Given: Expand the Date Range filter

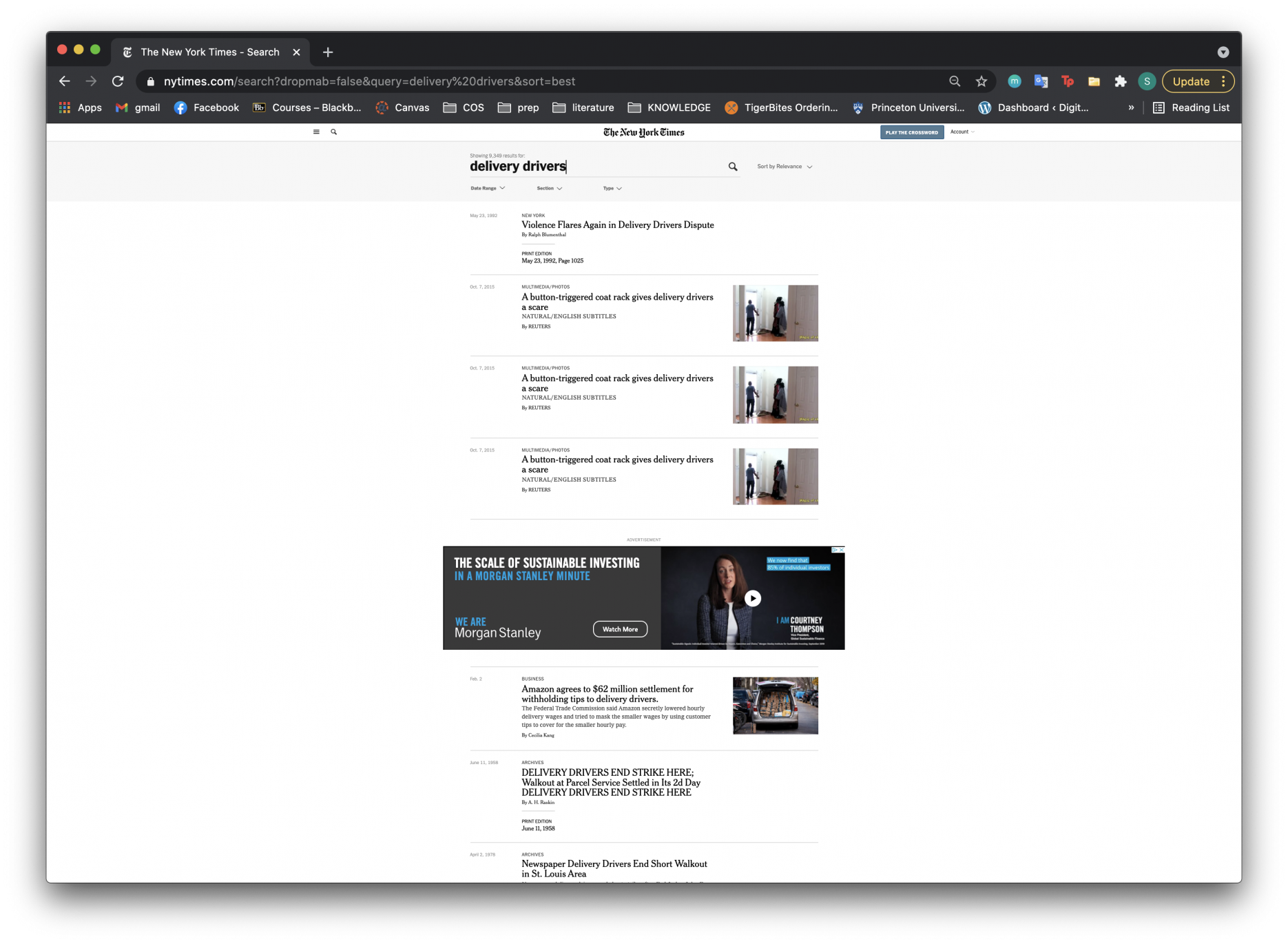Looking at the screenshot, I should coord(488,188).
